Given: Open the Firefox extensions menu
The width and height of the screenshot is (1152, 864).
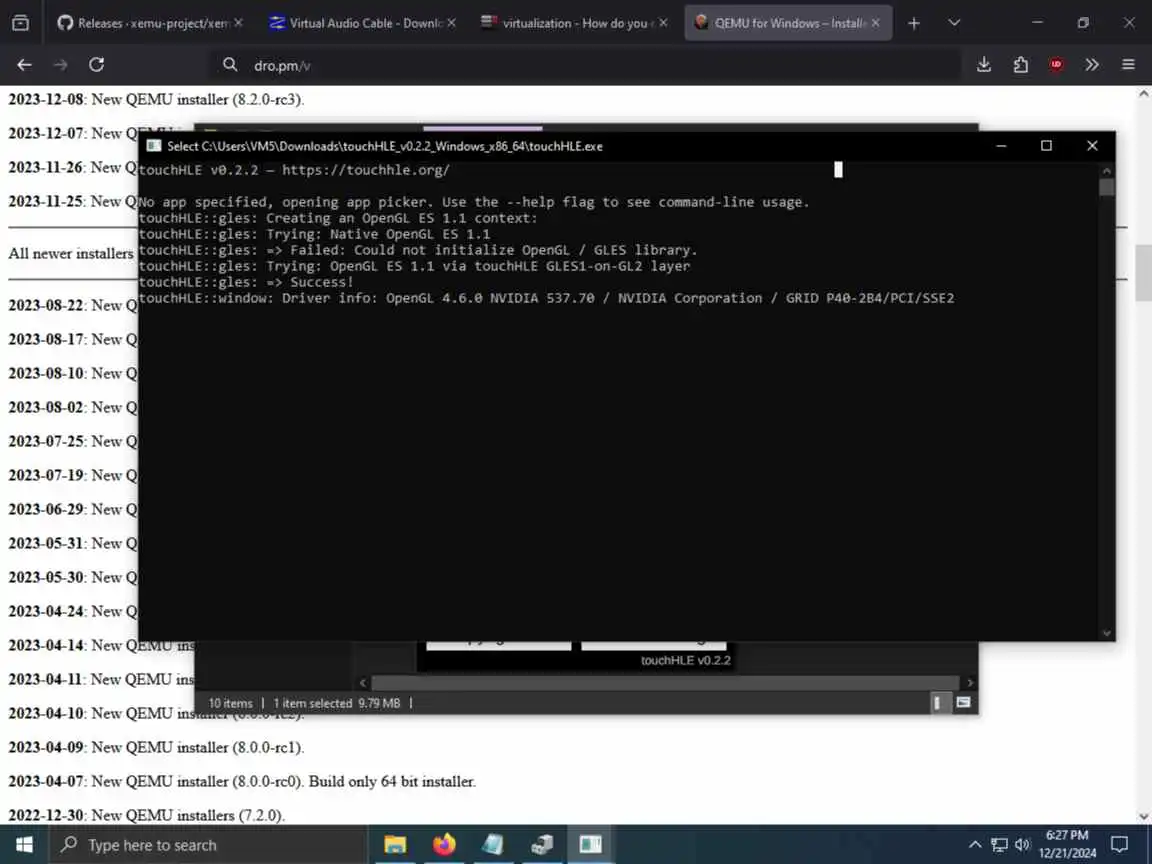Looking at the screenshot, I should pyautogui.click(x=1020, y=65).
